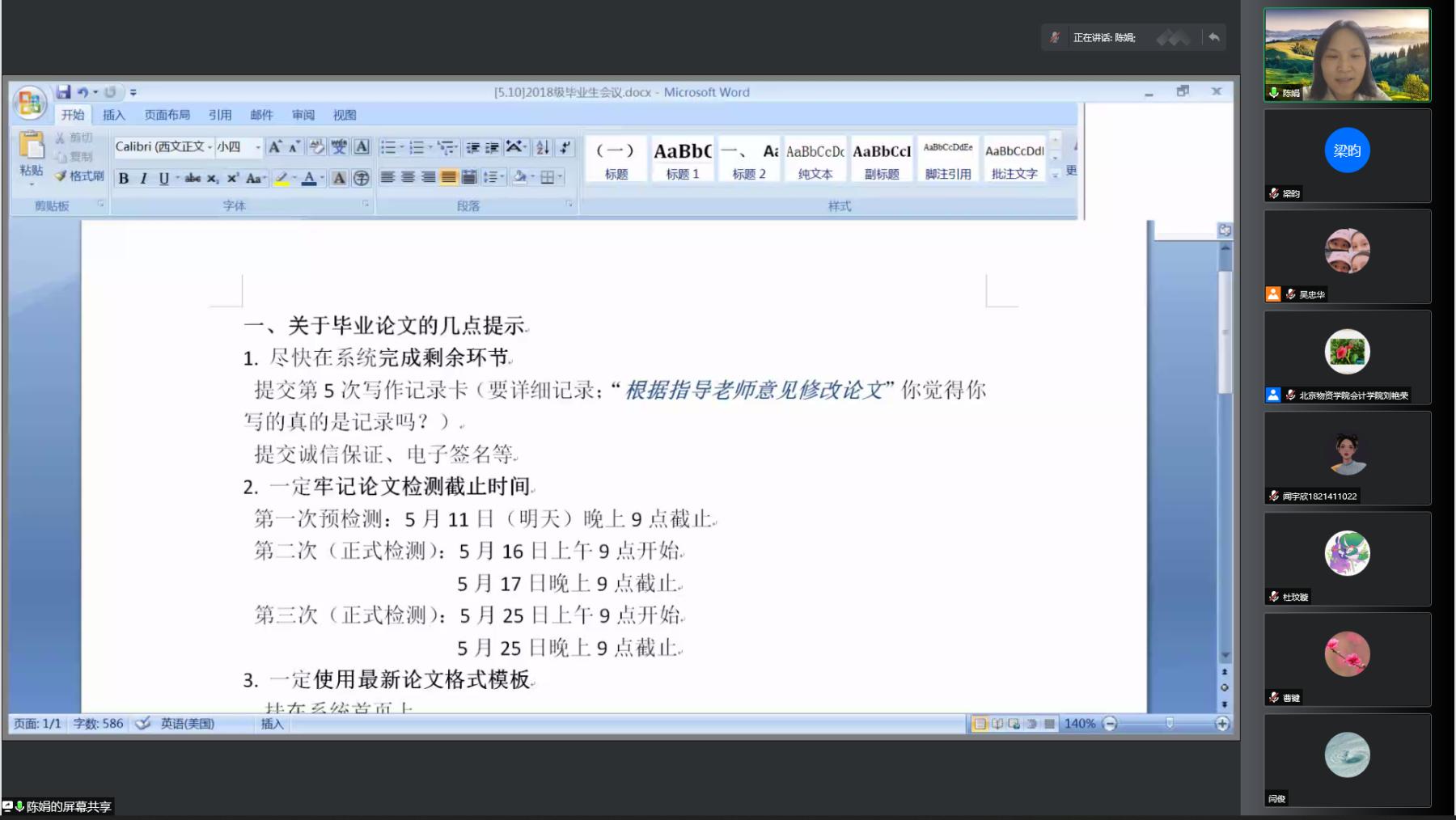The image size is (1456, 820).
Task: Toggle the Justify alignment button
Action: [448, 177]
